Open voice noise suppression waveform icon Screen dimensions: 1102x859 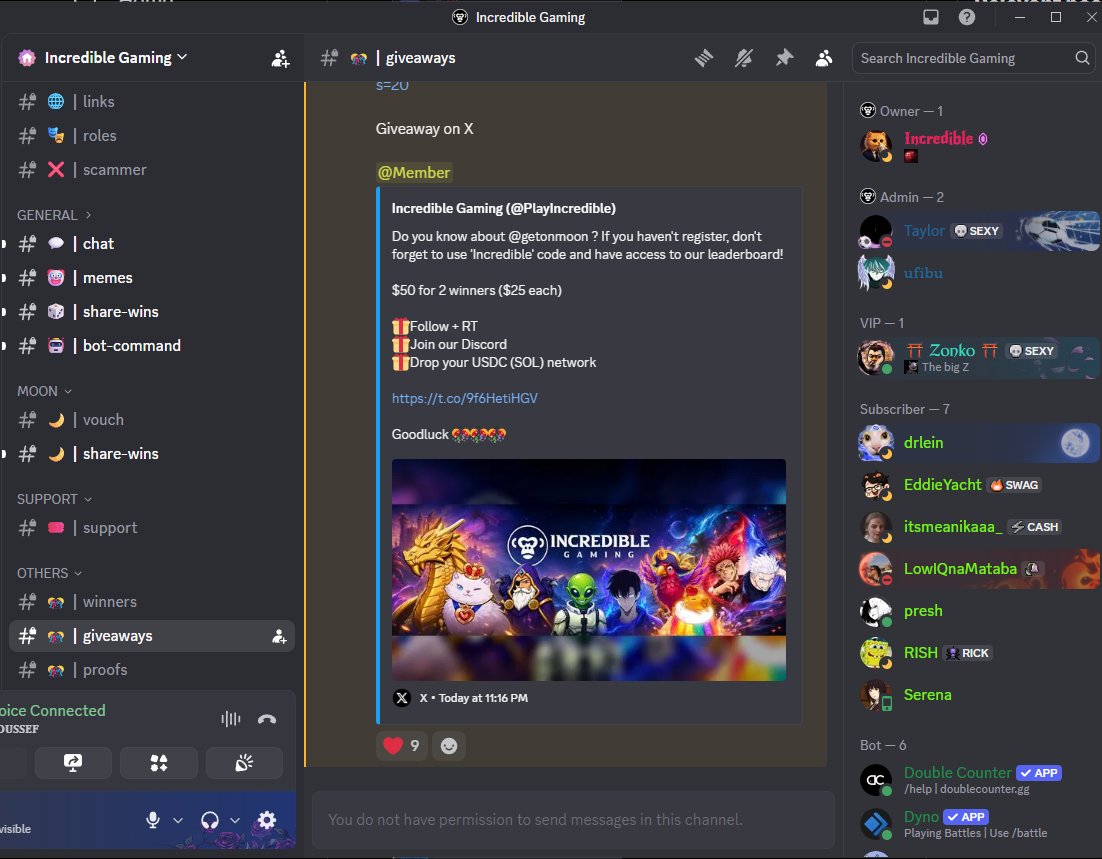[x=231, y=718]
